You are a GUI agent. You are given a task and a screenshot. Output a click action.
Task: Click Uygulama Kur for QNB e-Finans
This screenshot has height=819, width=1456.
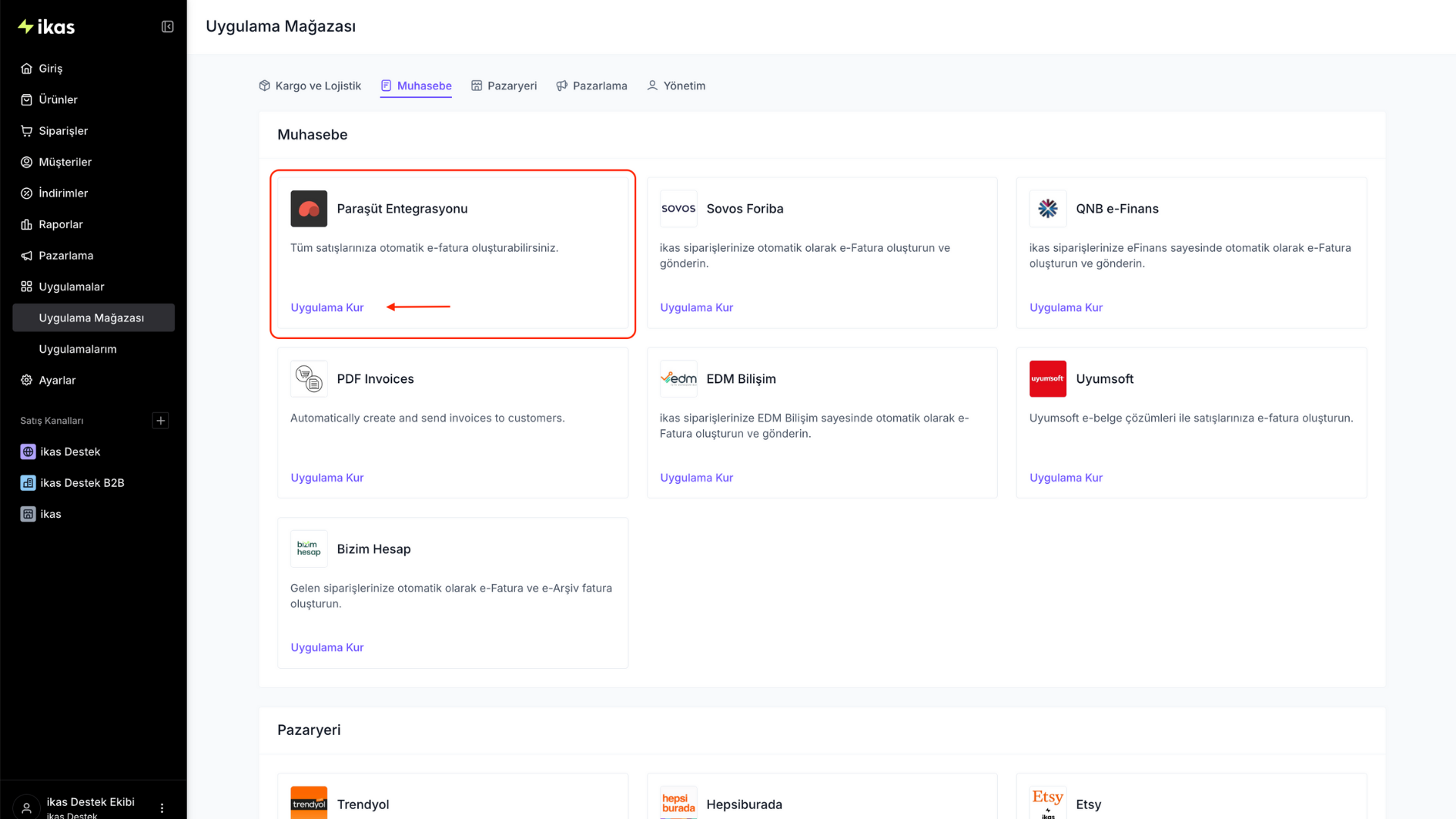coord(1065,307)
